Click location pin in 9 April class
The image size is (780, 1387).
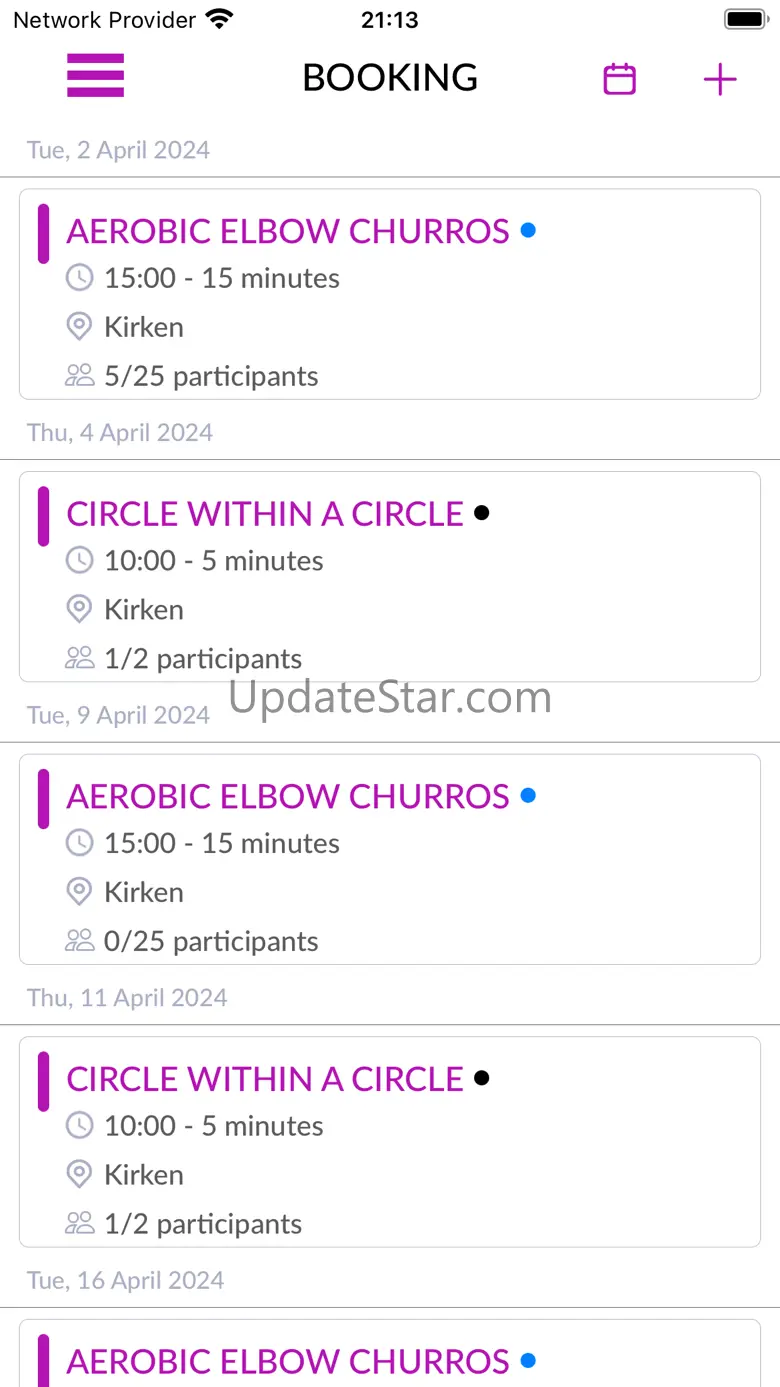[x=79, y=892]
